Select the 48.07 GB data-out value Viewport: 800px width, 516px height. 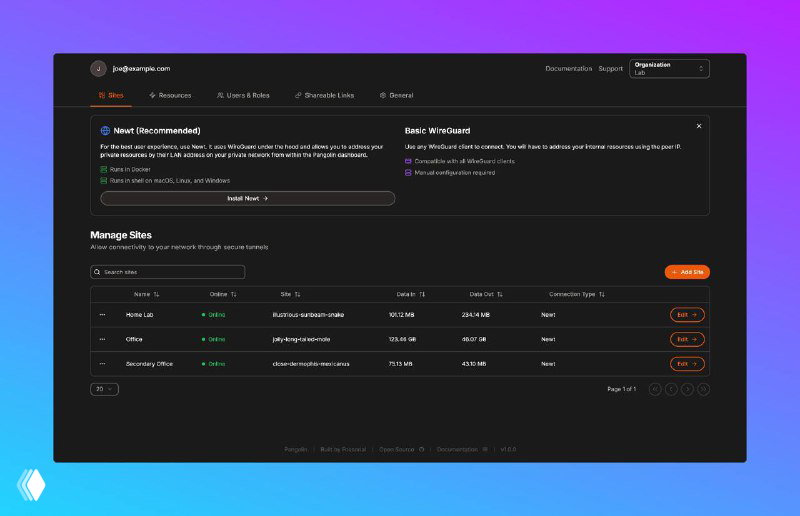coord(474,339)
